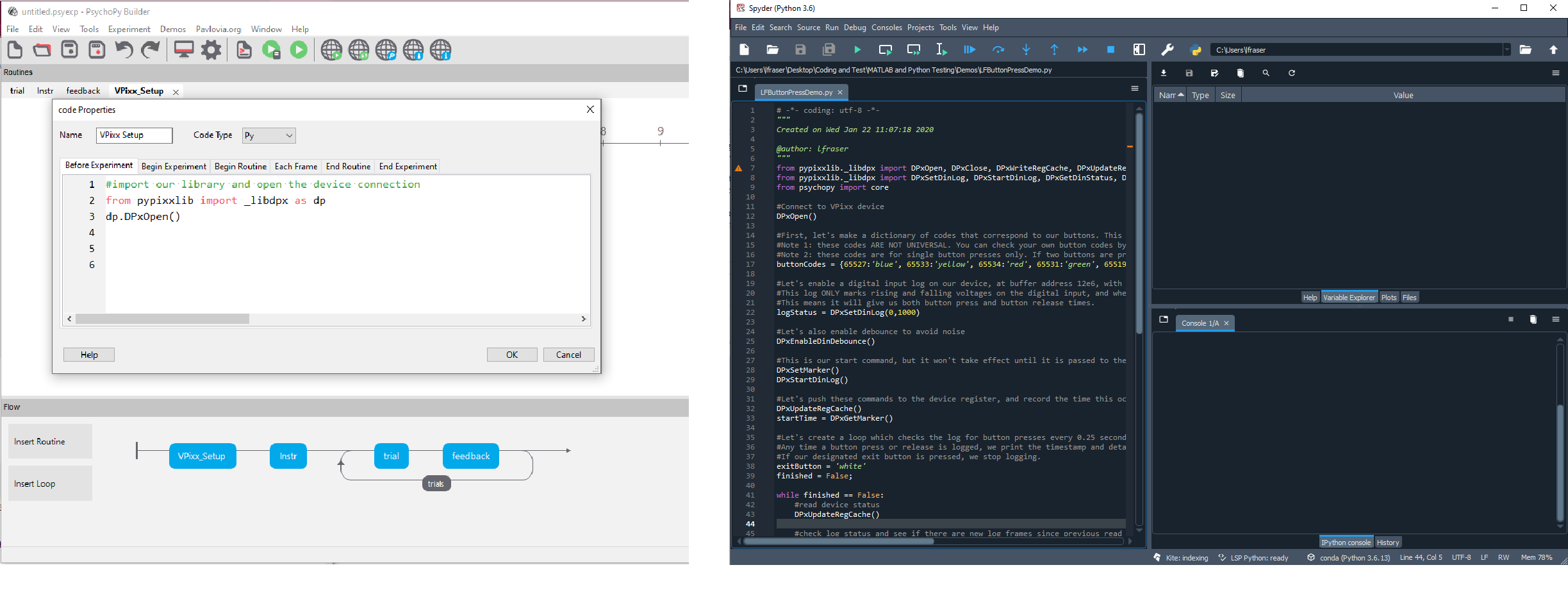Open Monitor Center in PsychoPy toolbar

pyautogui.click(x=185, y=49)
